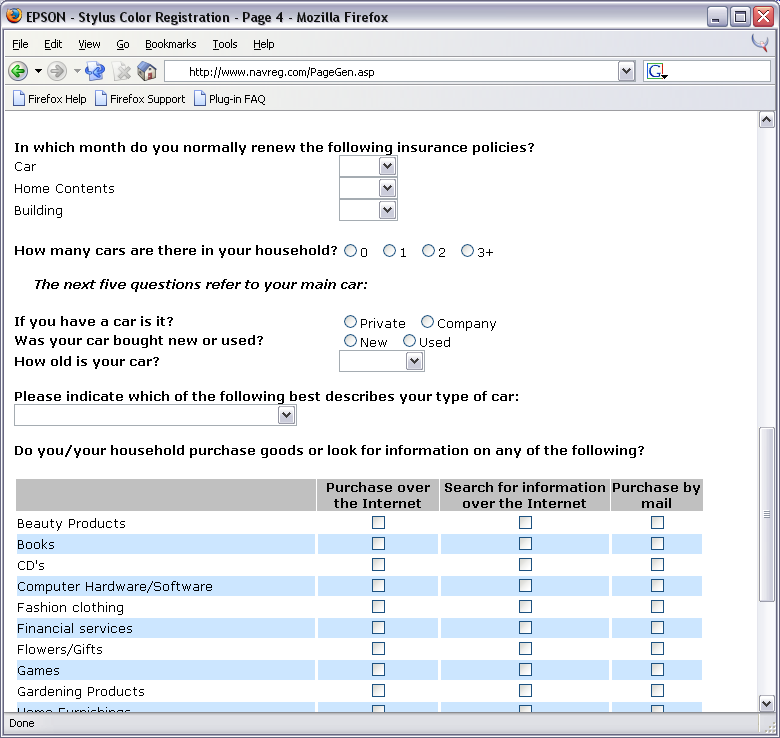Go to the Home page
The height and width of the screenshot is (738, 780).
point(147,71)
